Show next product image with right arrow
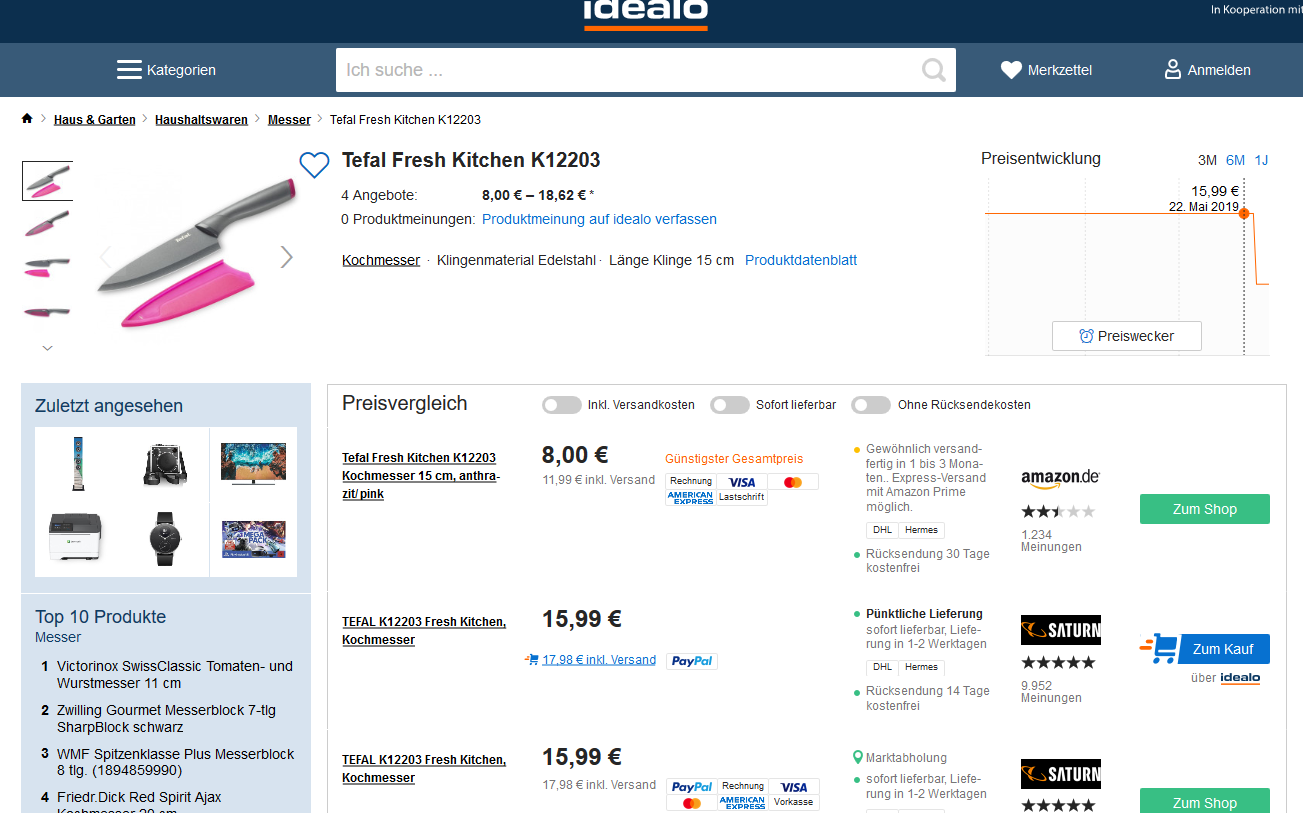 [x=286, y=257]
